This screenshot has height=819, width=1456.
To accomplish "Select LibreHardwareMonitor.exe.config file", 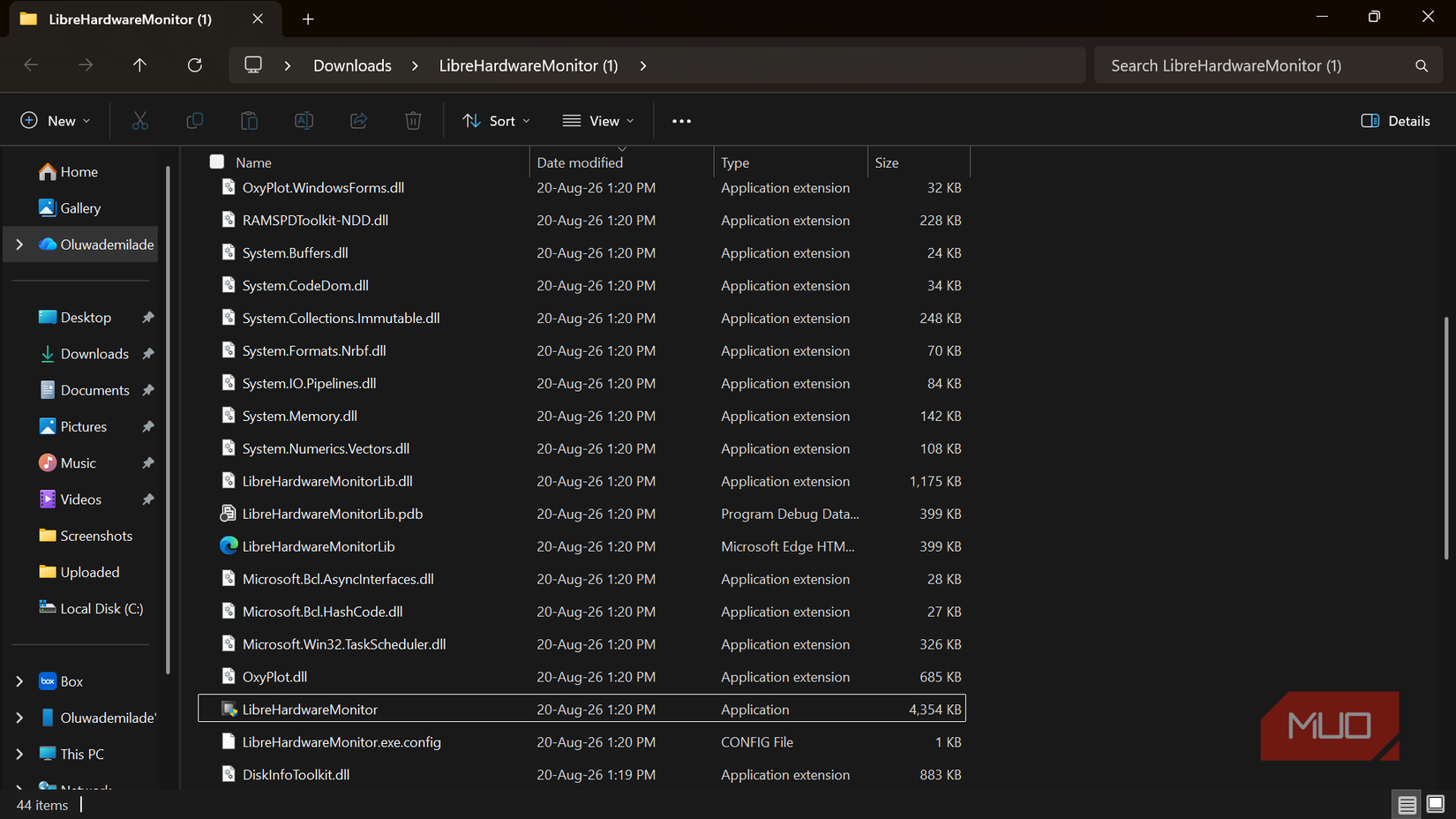I will pos(582,742).
